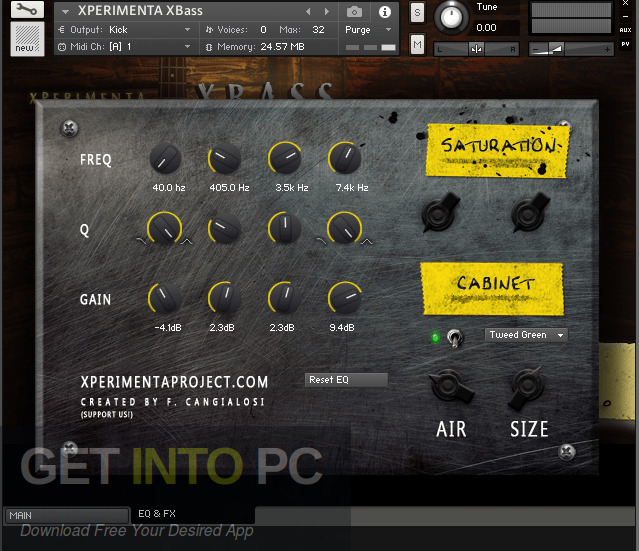Click the -4.1dB gain knob
The image size is (639, 551).
tap(165, 298)
